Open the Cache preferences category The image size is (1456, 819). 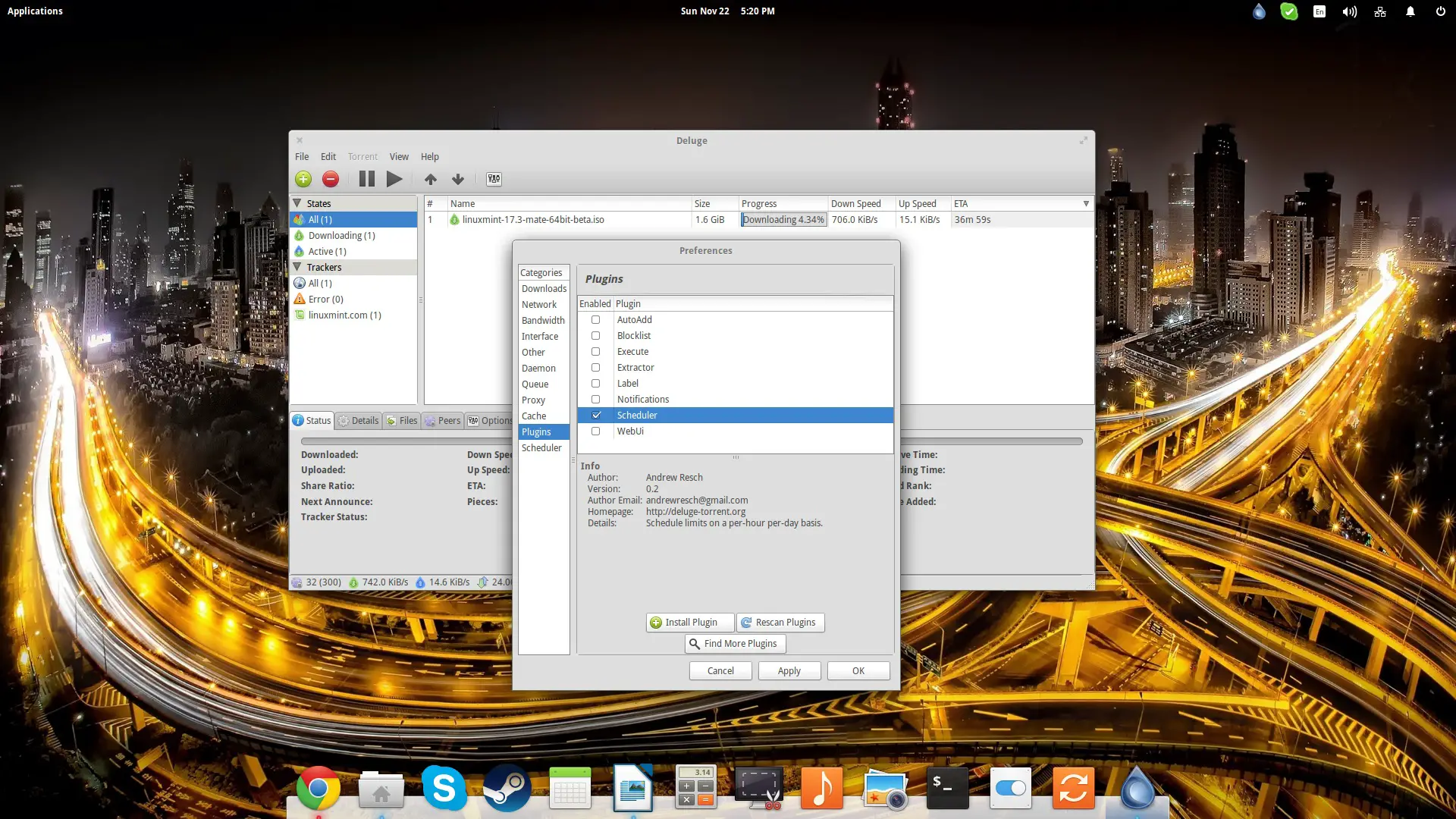544,416
